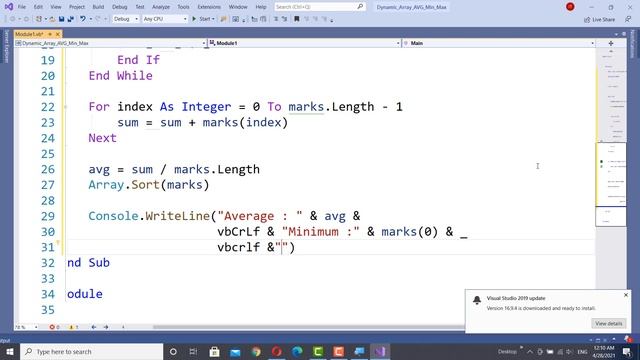Click the red account badge icon

pos(570,7)
